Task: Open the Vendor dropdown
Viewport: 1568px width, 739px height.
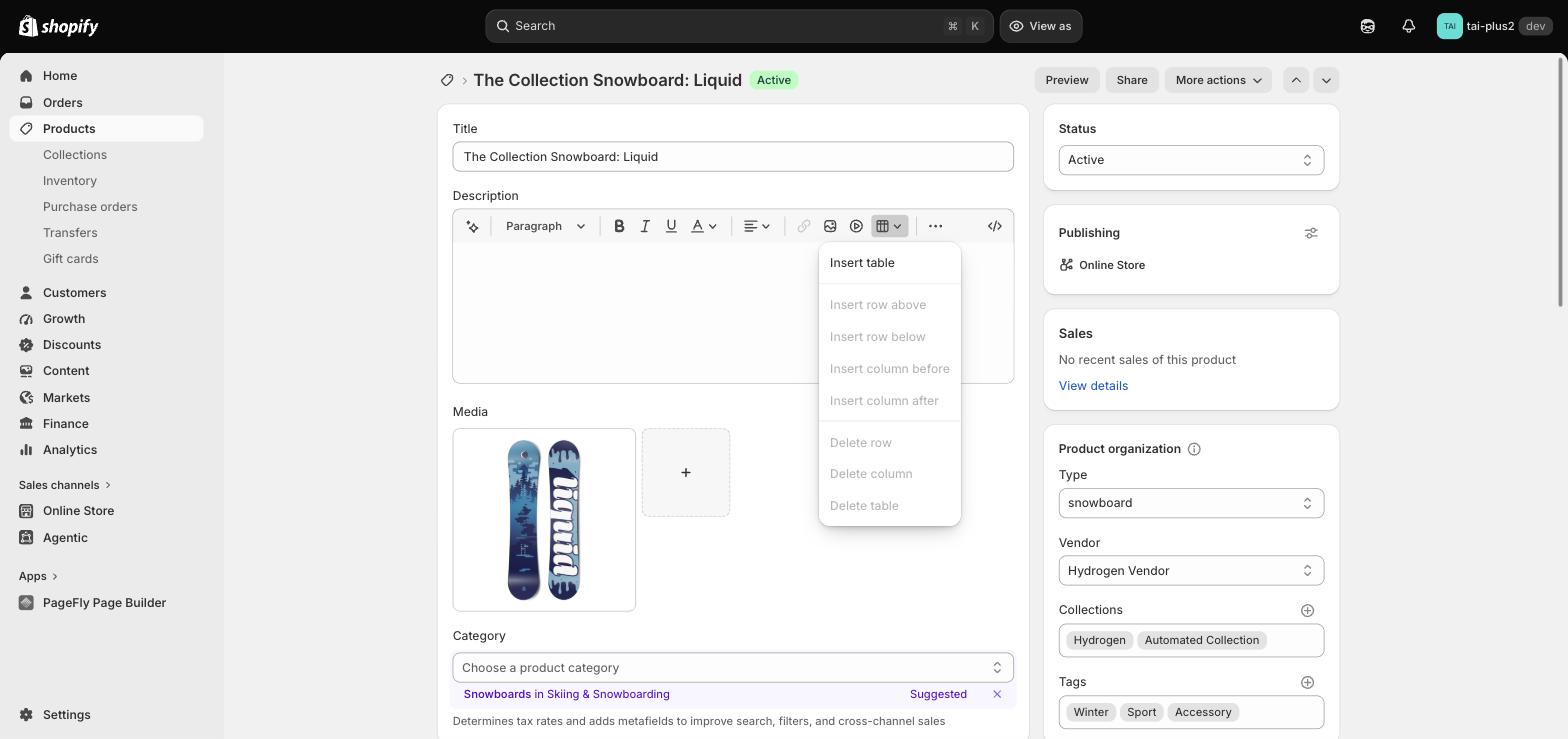Action: point(1191,571)
